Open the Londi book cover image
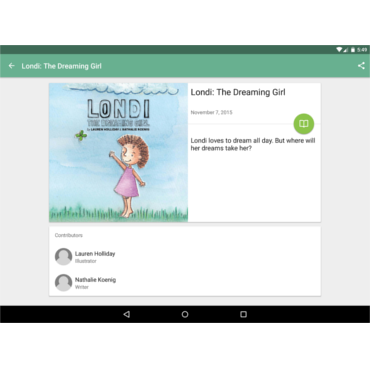 118,152
